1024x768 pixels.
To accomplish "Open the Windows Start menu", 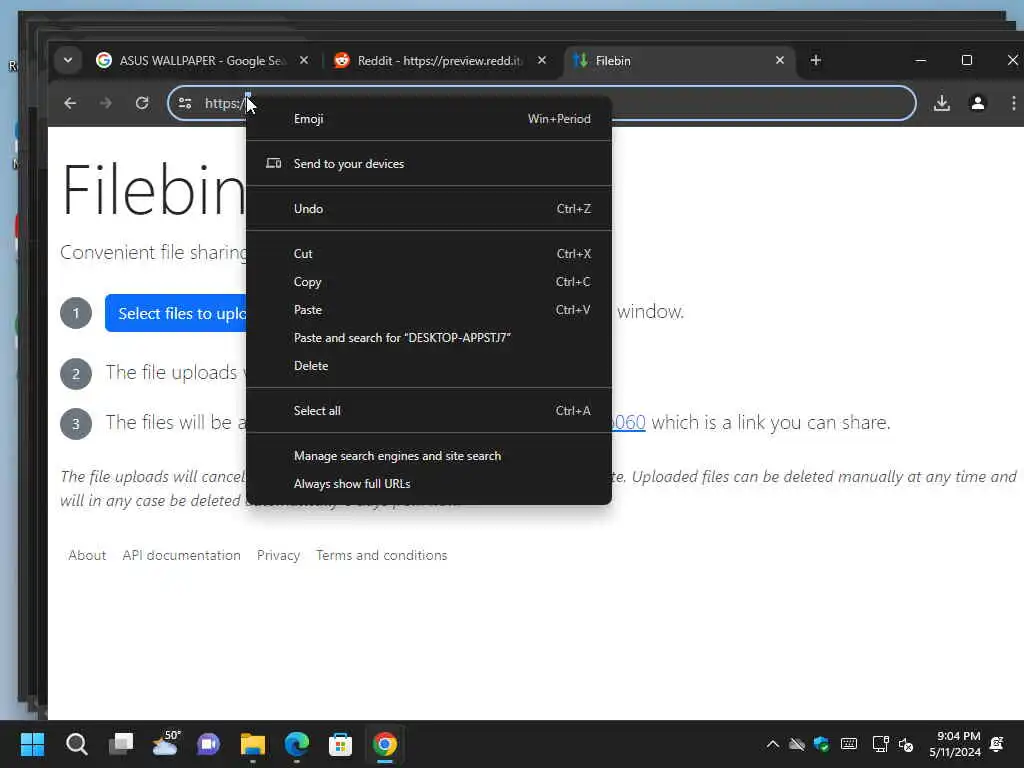I will click(x=32, y=744).
